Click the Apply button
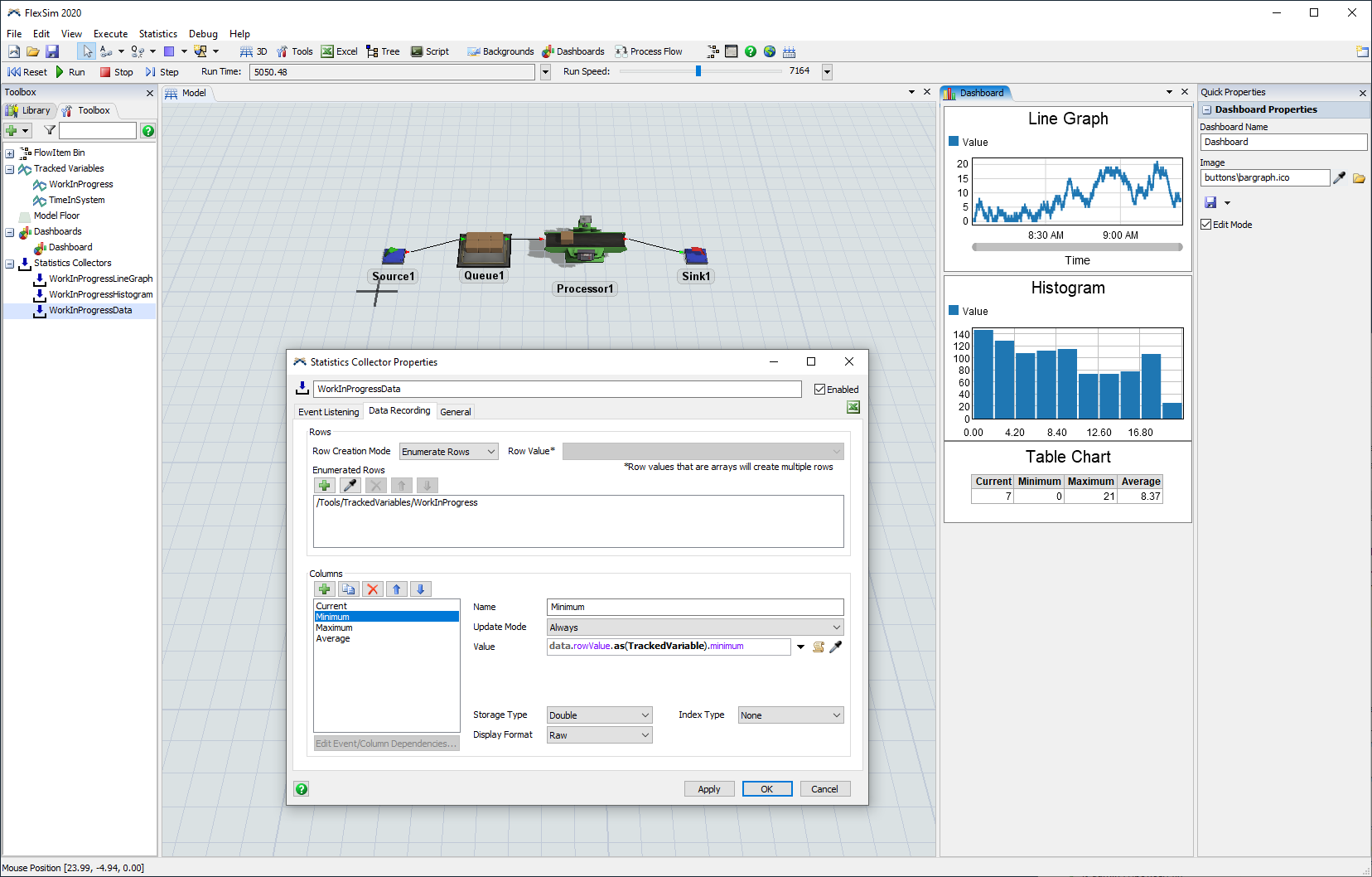The width and height of the screenshot is (1372, 877). [x=709, y=789]
